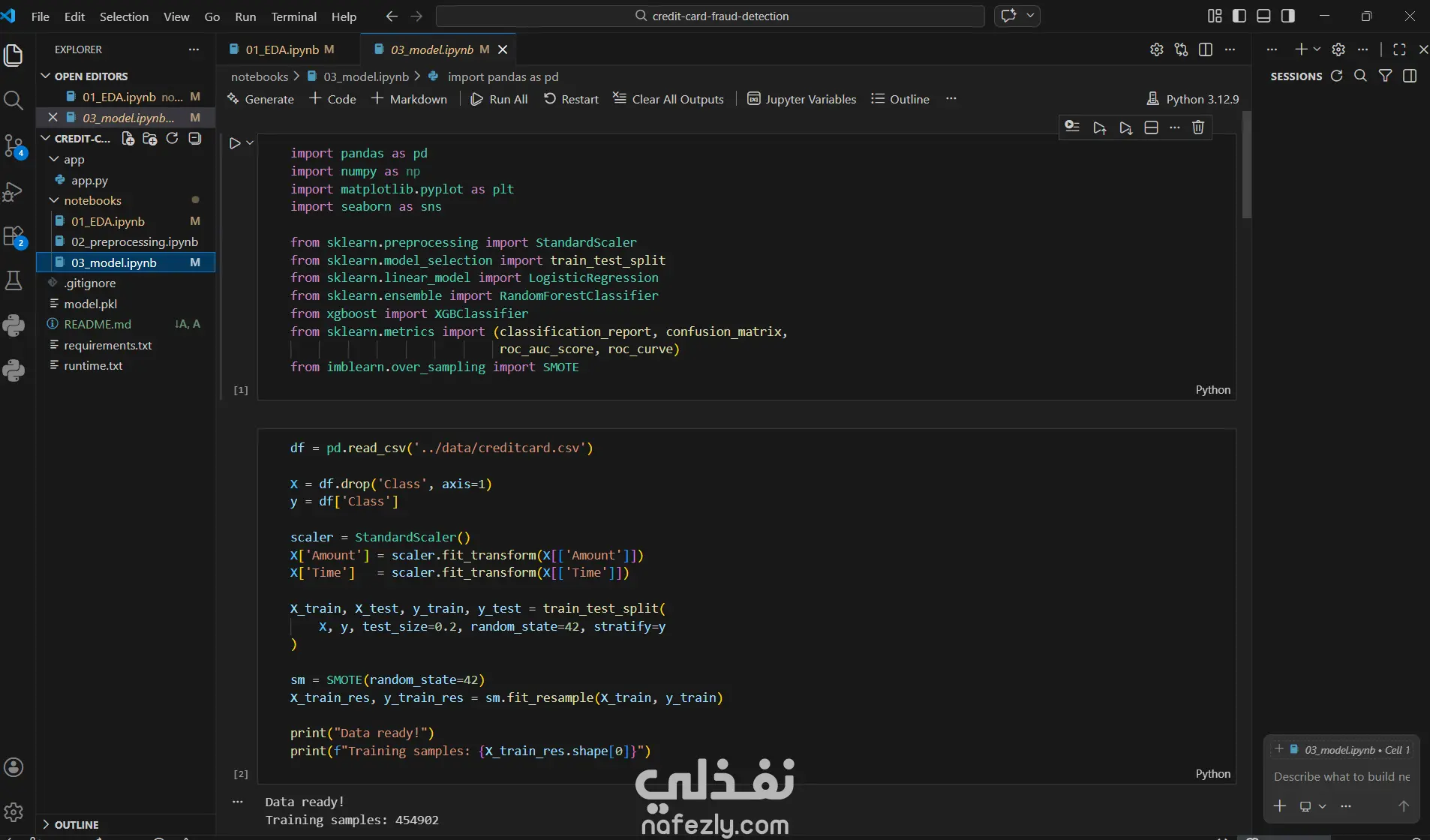Screen dimensions: 1430x840
Task: Toggle the primary side bar
Action: point(1239,16)
